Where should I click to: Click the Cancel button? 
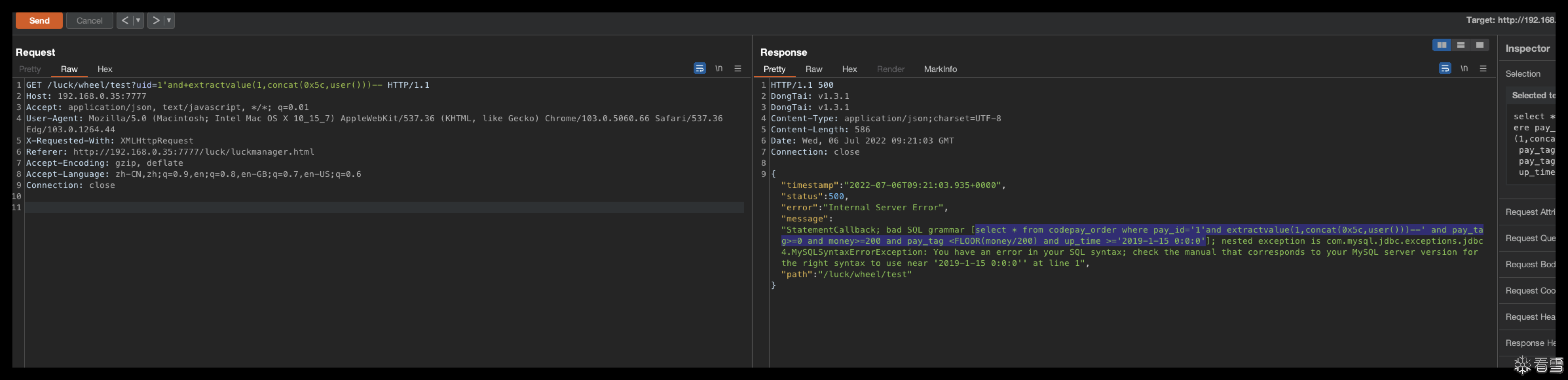(x=89, y=21)
